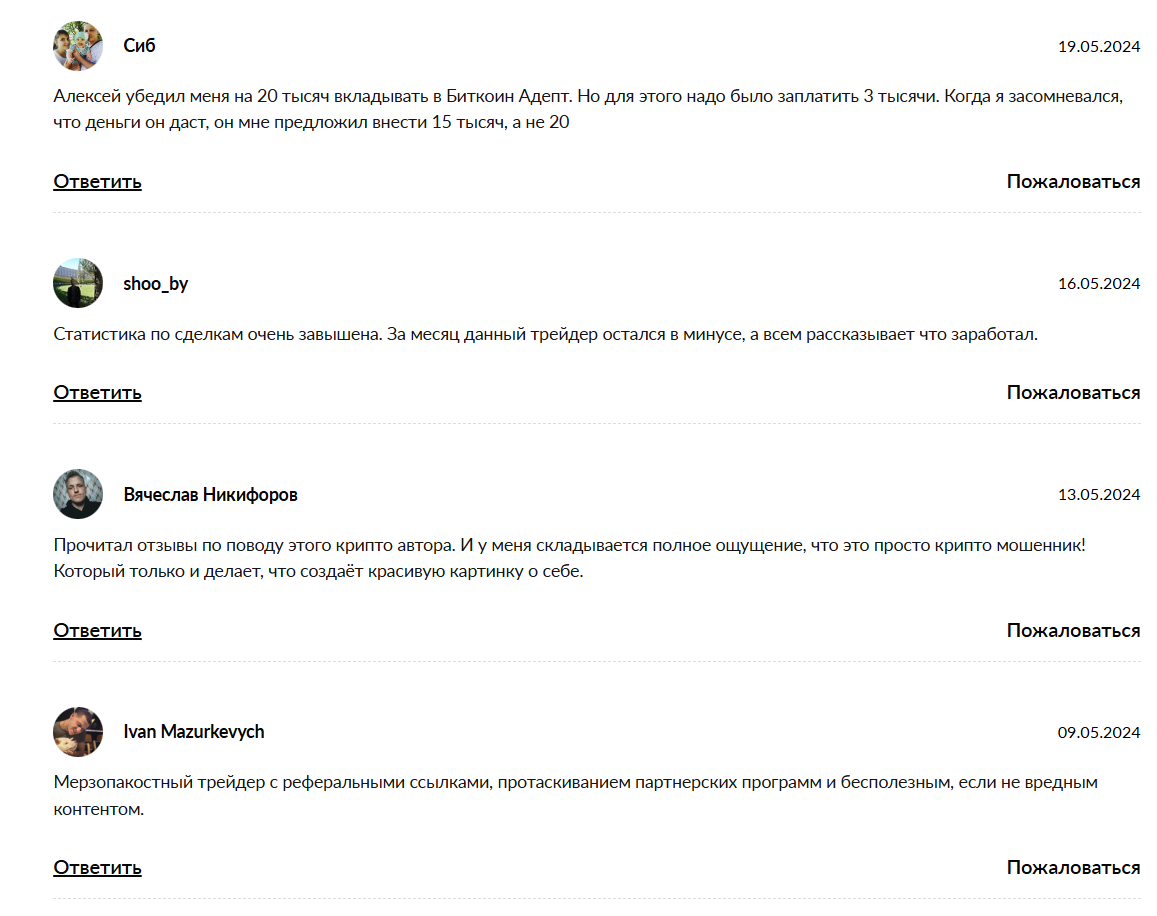Report Вячеслав Никифоров's review

[1073, 630]
